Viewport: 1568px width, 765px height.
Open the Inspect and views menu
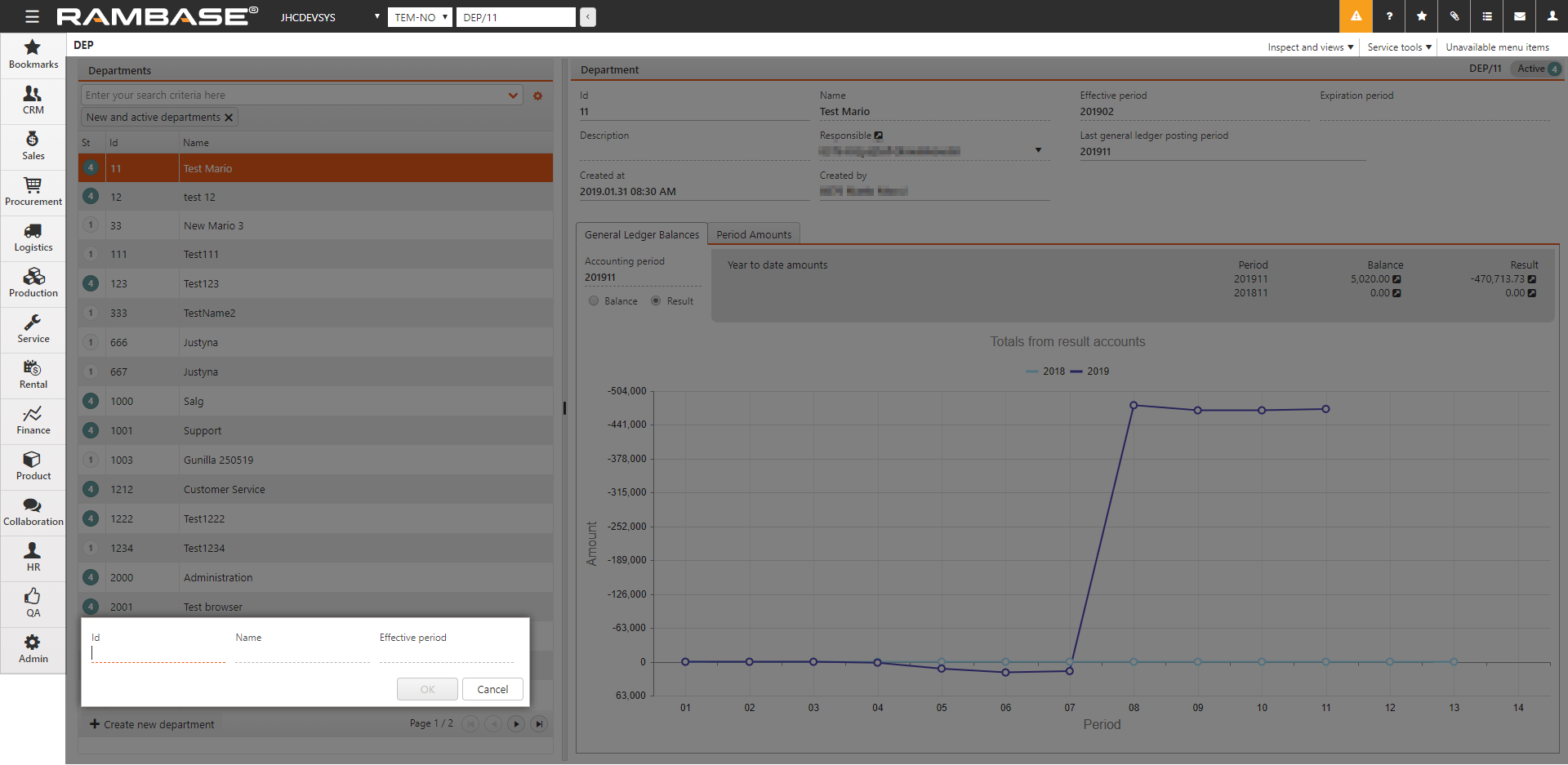coord(1310,47)
